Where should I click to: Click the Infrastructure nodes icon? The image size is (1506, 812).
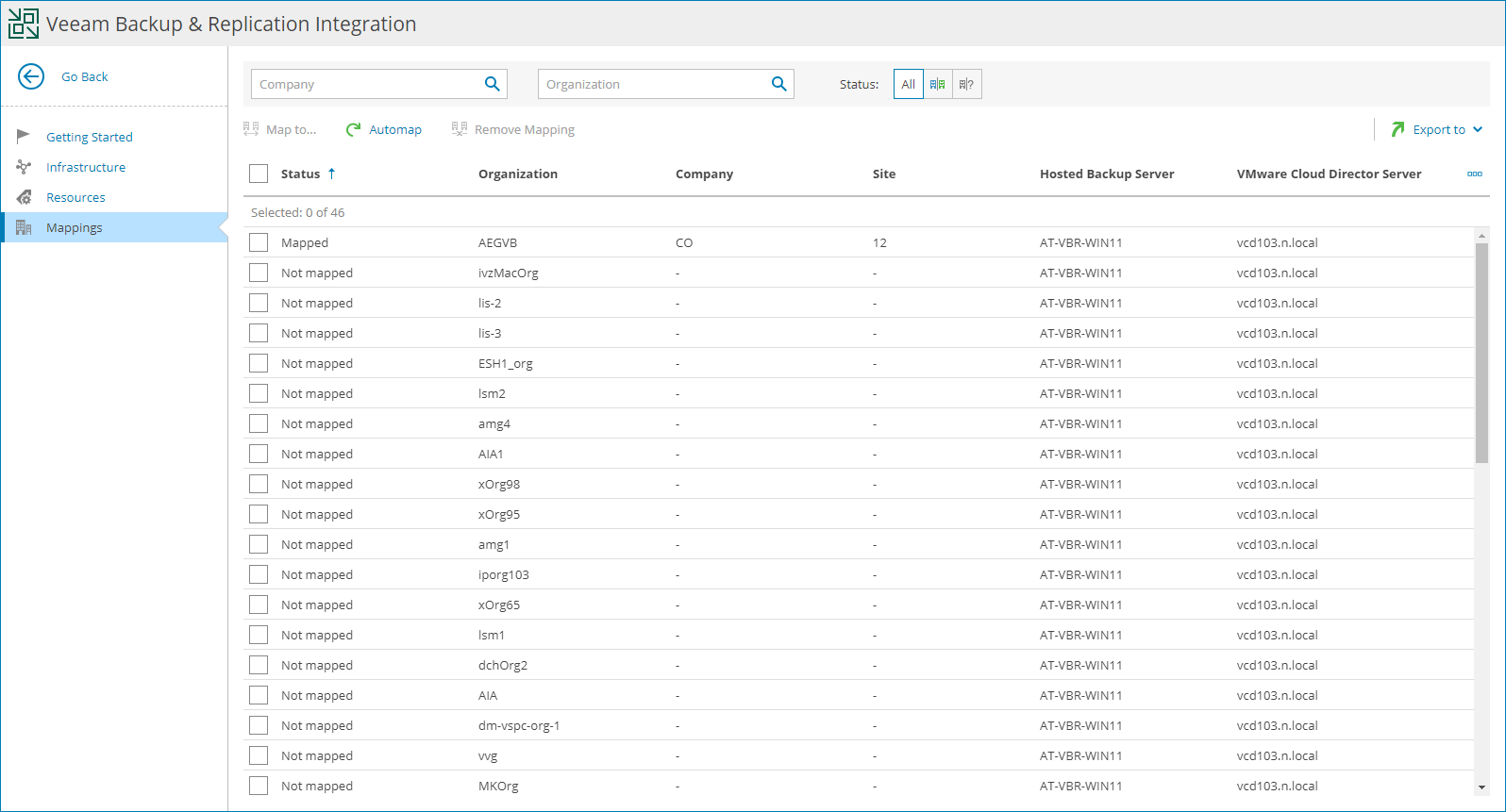coord(24,167)
